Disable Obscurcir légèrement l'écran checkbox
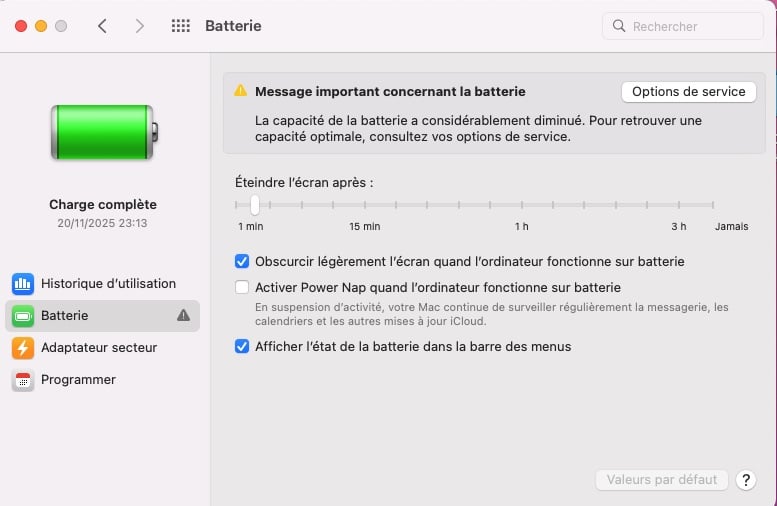Screen dimensions: 777x506 241,262
